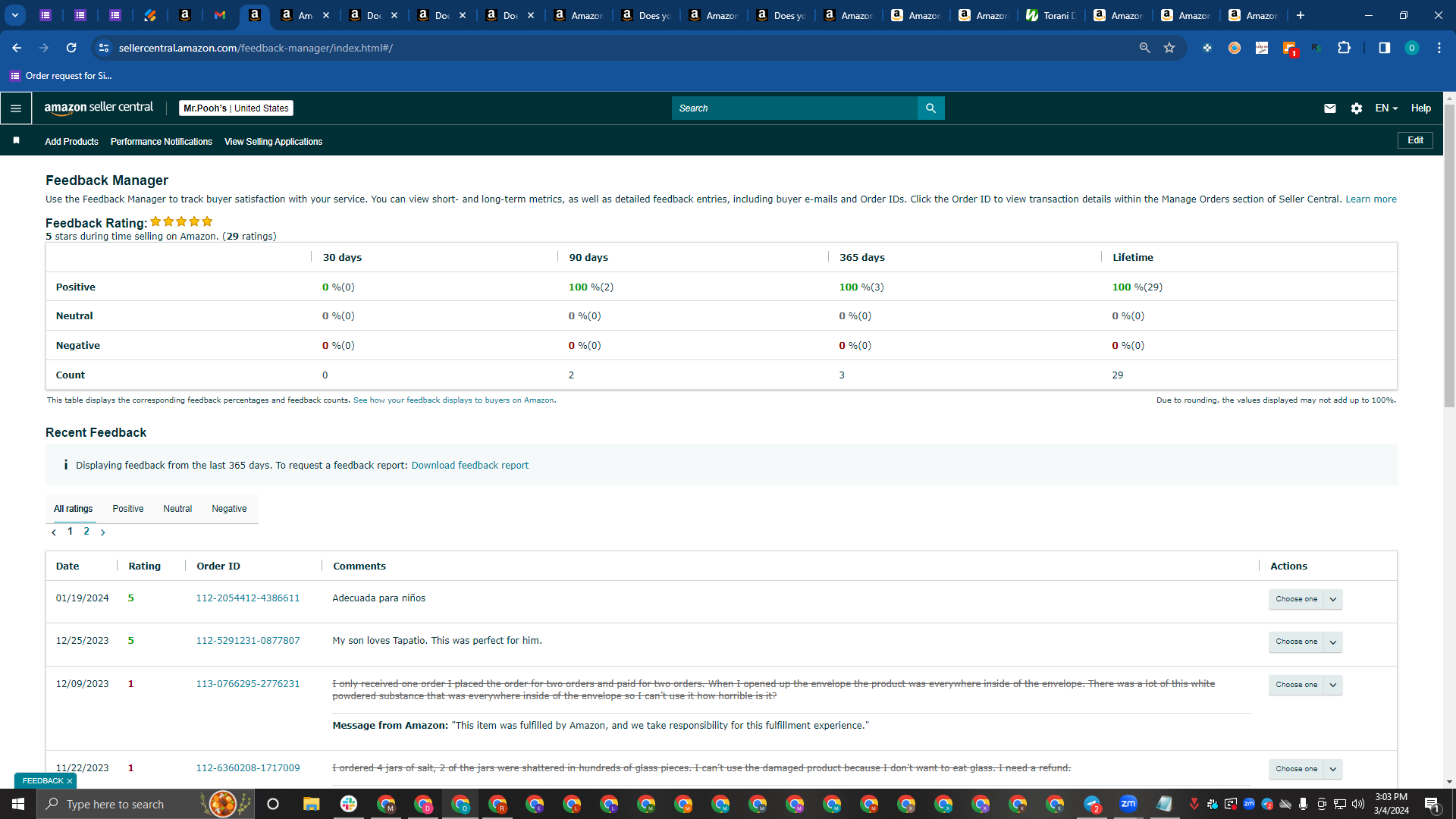Go to feedback page 2

[x=86, y=532]
